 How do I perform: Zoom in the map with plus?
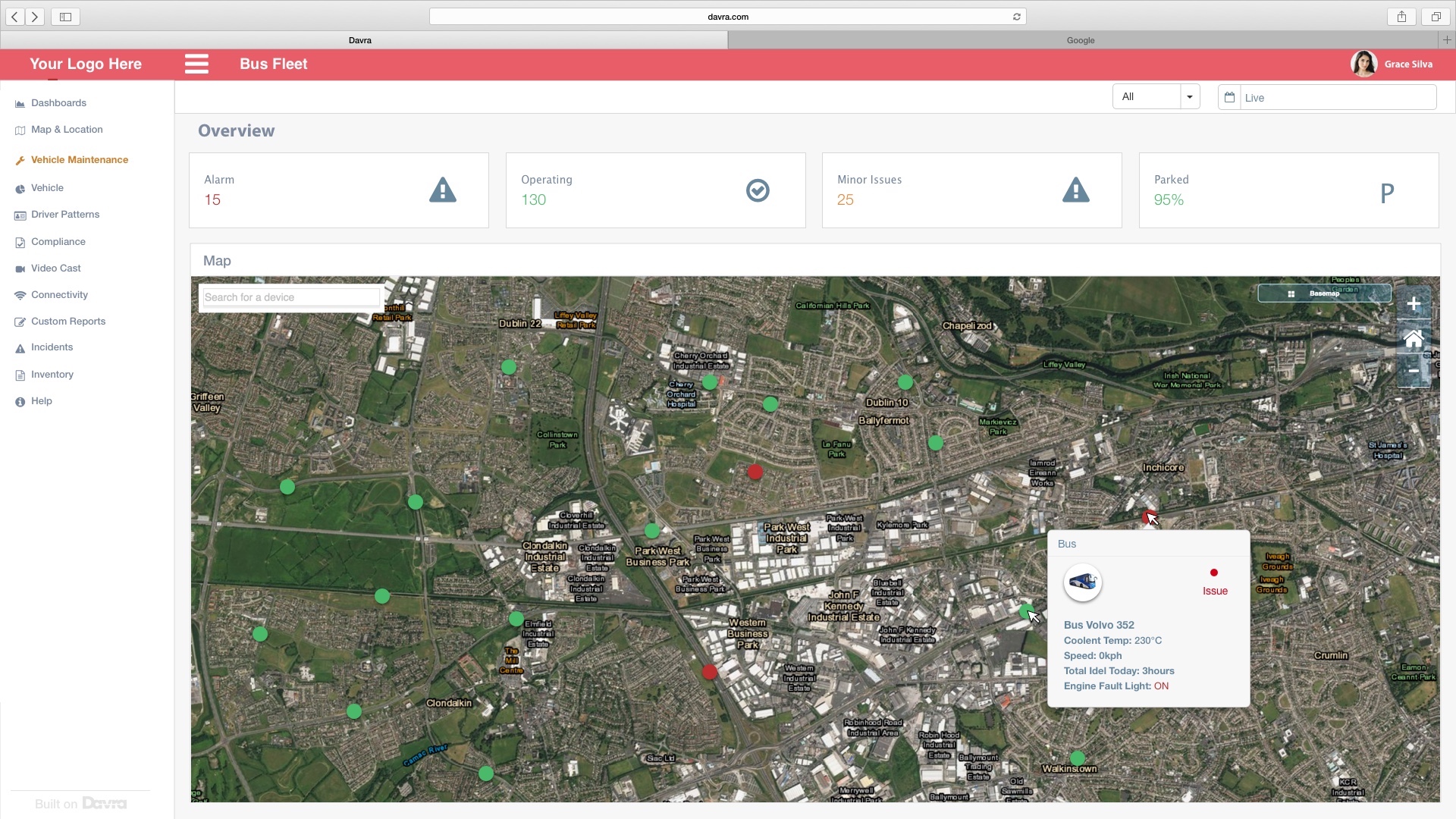1414,304
